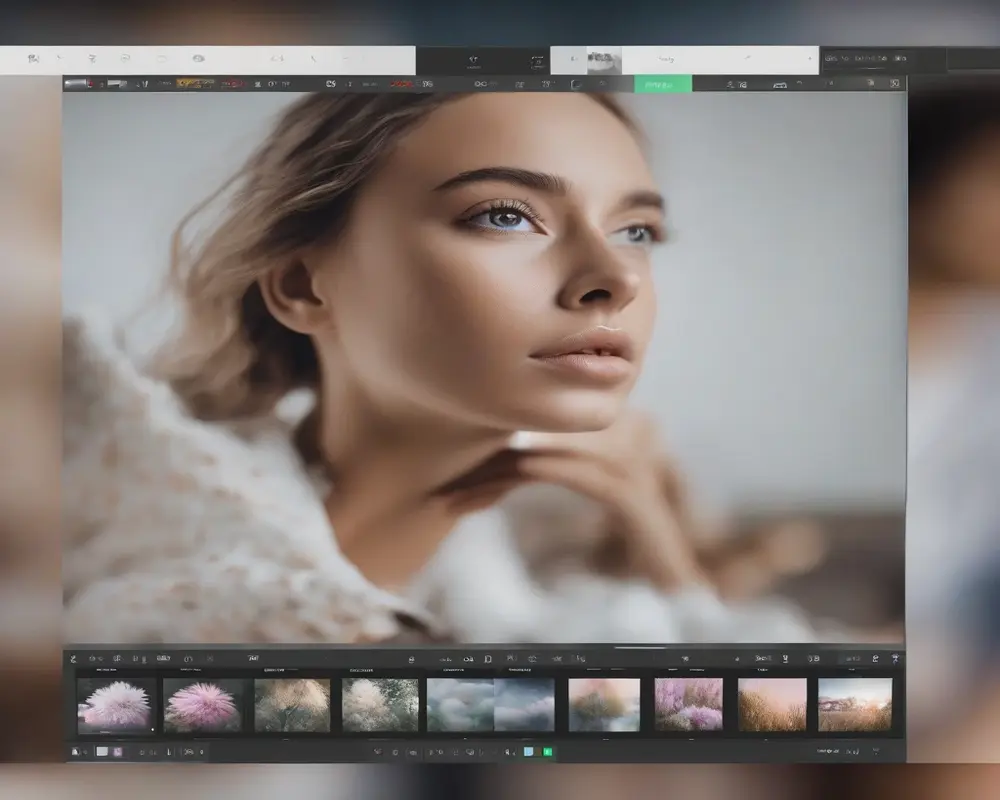Click the green square in bottom bar
Image resolution: width=1000 pixels, height=800 pixels.
coord(547,752)
